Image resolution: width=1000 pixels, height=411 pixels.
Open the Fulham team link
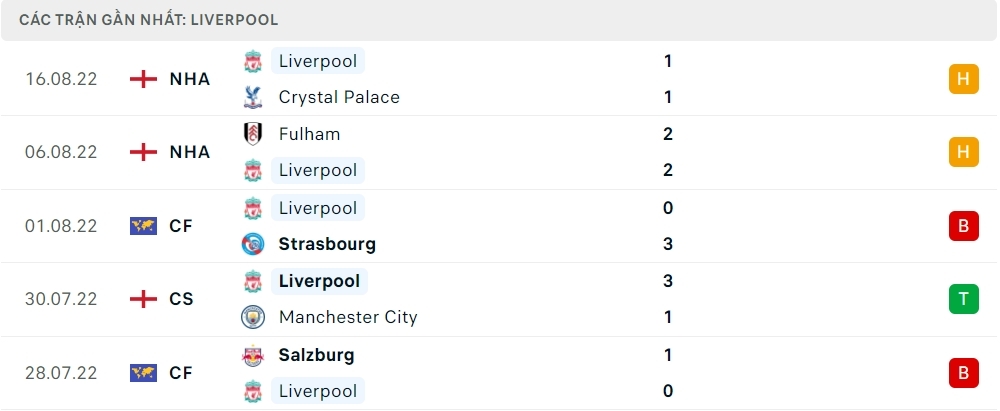(309, 134)
